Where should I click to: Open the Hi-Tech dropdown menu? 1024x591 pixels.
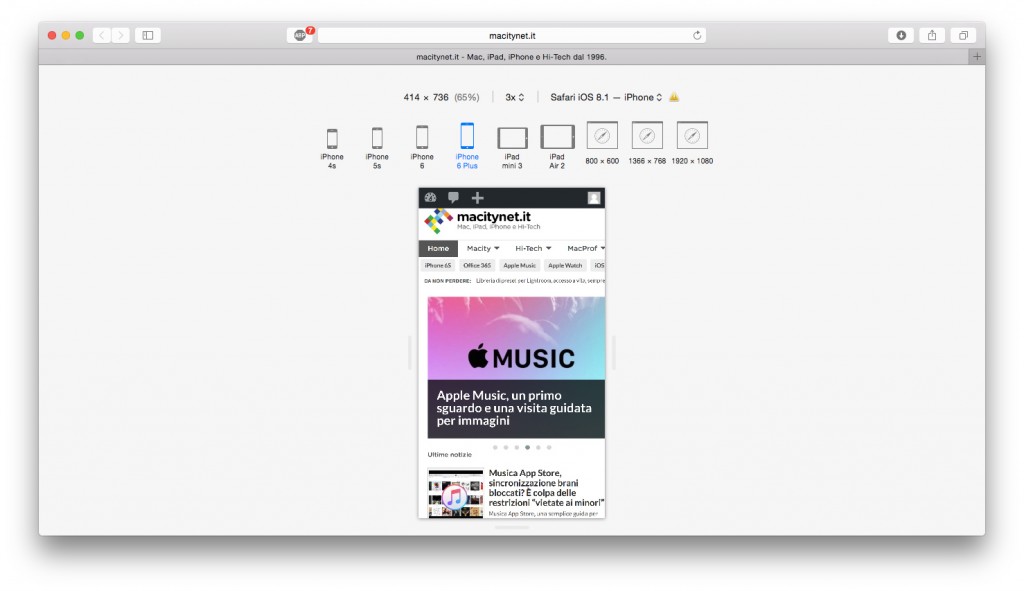[528, 248]
